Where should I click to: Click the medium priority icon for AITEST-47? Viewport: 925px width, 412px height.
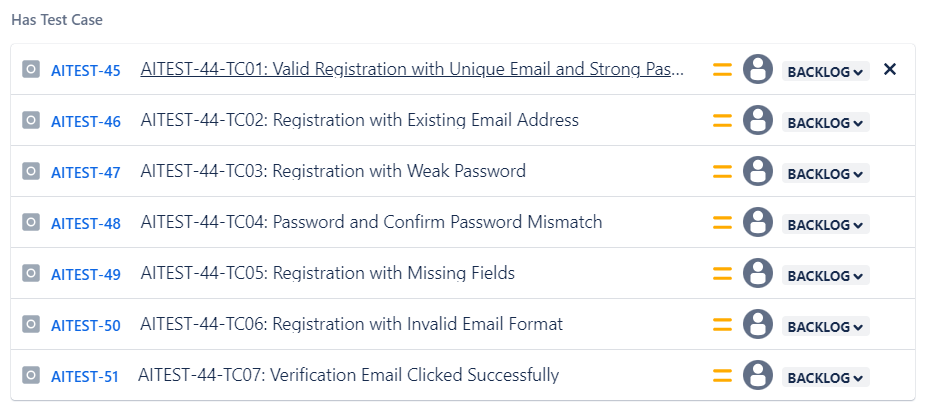click(x=722, y=172)
